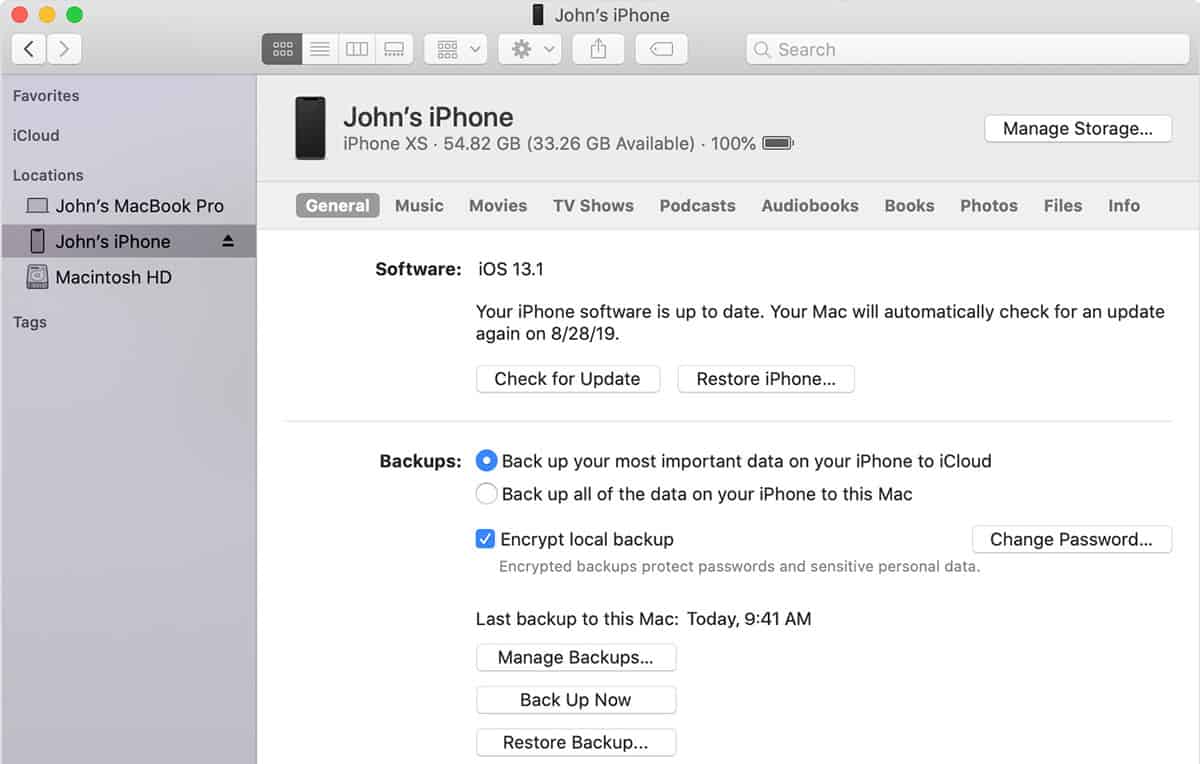Image resolution: width=1200 pixels, height=764 pixels.
Task: Click the iPhone icon in sidebar
Action: pos(37,241)
